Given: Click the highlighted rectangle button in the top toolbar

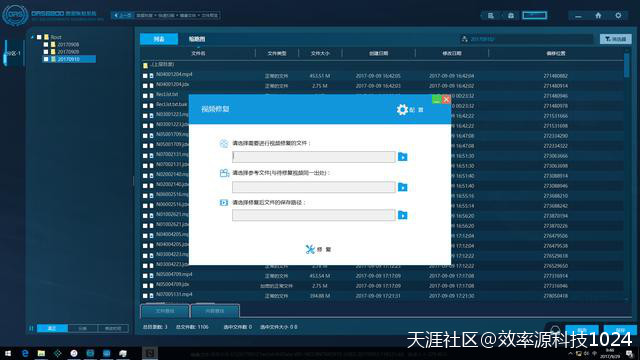Looking at the screenshot, I should (x=535, y=16).
